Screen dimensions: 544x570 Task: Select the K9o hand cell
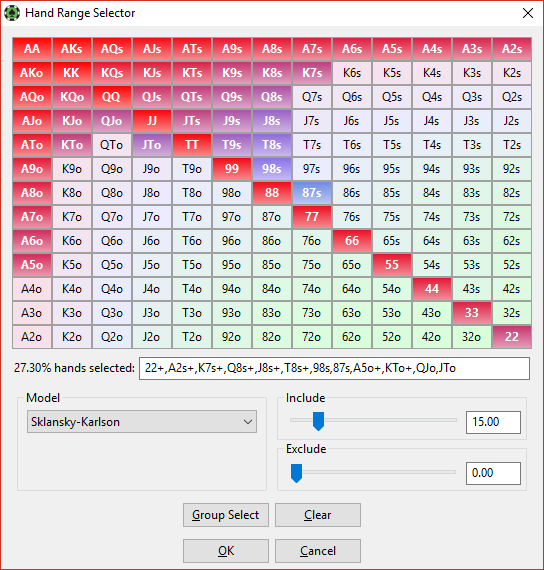pyautogui.click(x=72, y=169)
